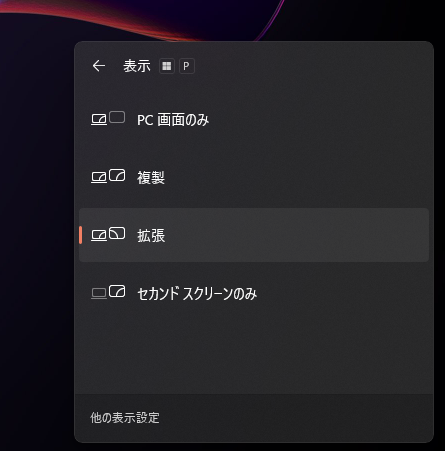Viewport: 445px width, 451px height.
Task: Click the desktop wallpaper outside the panel
Action: [37, 233]
